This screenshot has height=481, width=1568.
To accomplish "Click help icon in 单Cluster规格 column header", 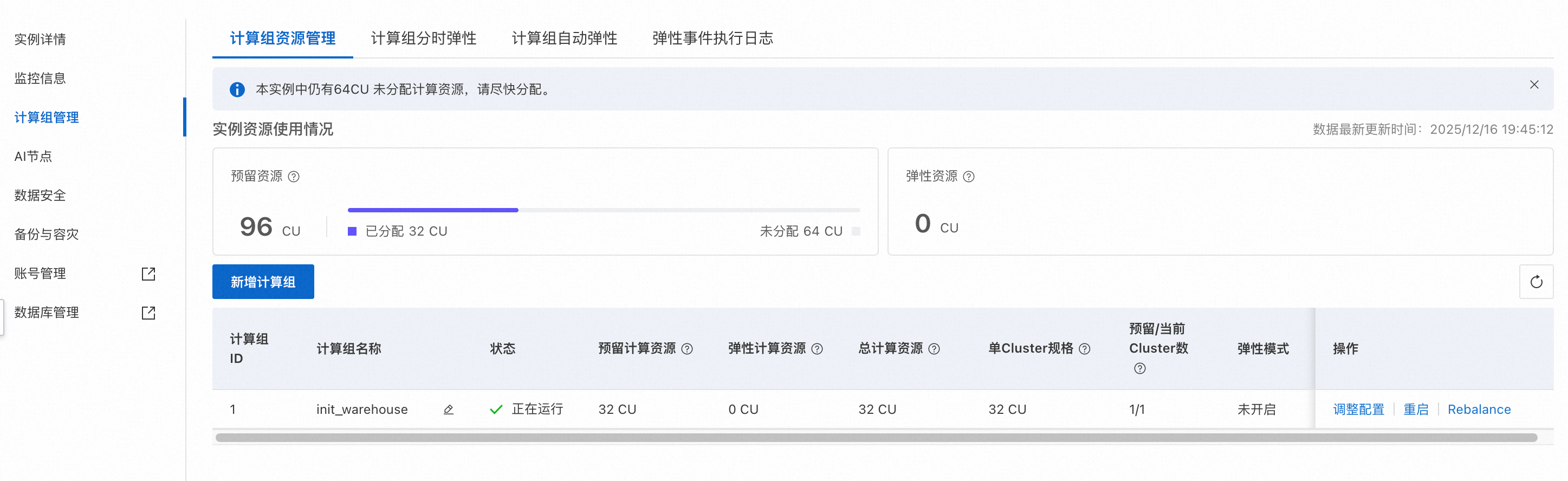I will click(x=1084, y=349).
